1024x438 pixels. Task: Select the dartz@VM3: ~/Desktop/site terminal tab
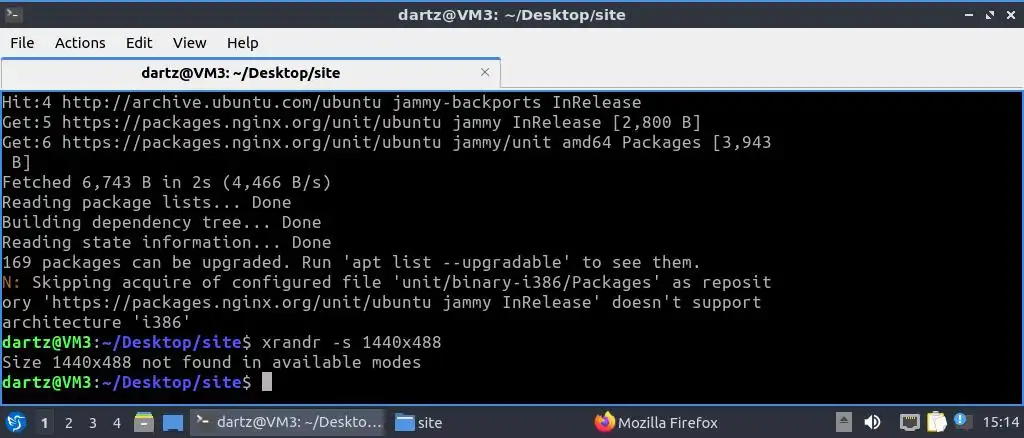click(250, 72)
